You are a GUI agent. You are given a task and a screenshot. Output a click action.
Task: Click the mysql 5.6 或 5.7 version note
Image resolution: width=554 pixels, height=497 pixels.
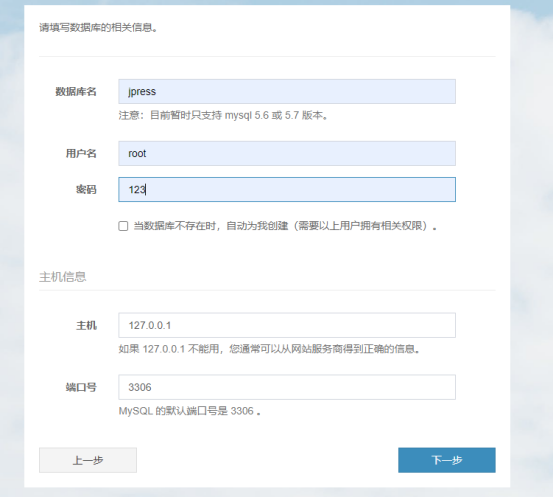pos(223,116)
